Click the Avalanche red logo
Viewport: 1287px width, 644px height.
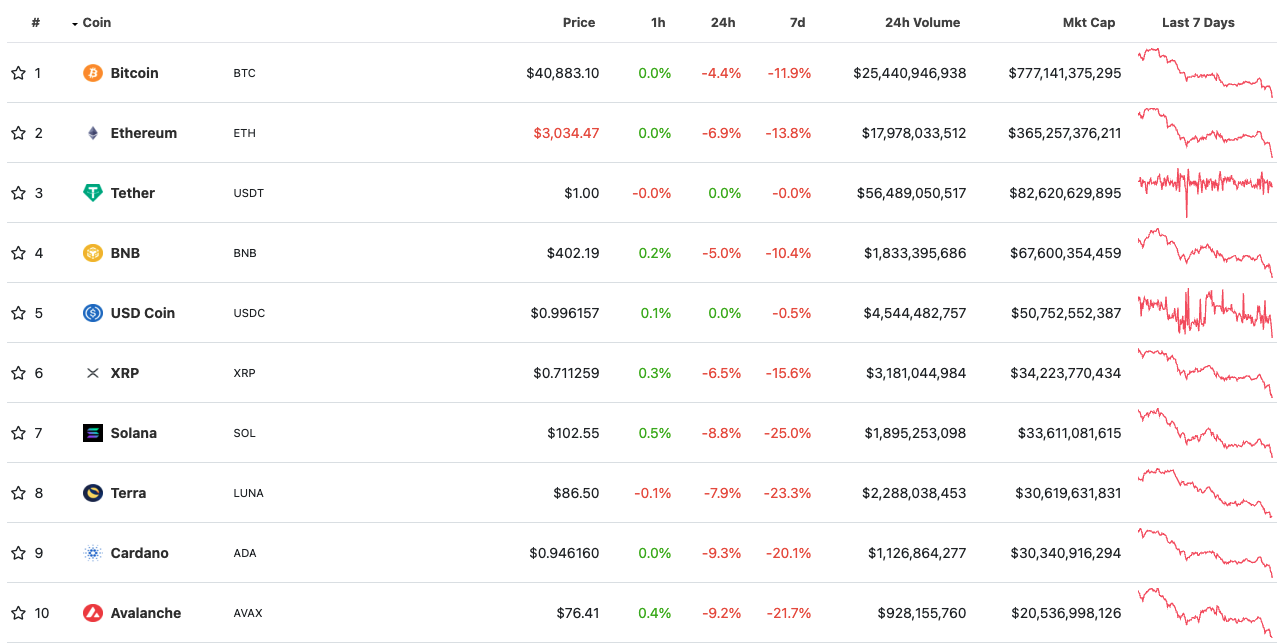93,613
